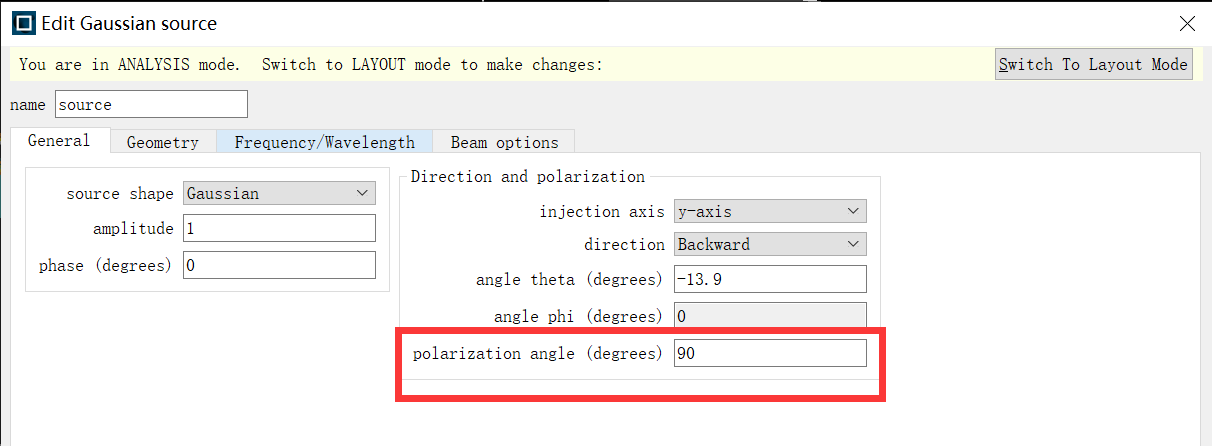Click the application icon in the title bar

pyautogui.click(x=23, y=23)
